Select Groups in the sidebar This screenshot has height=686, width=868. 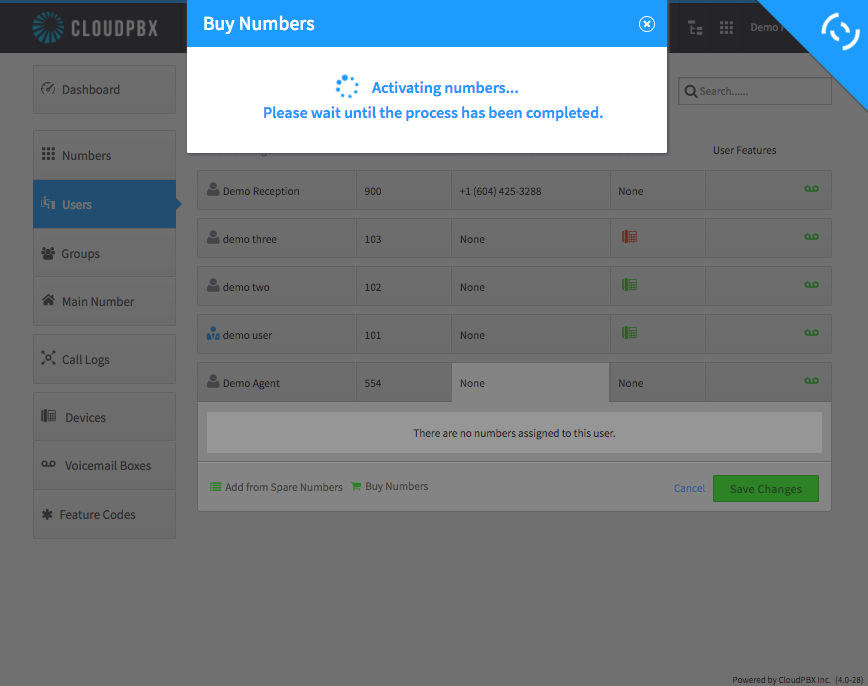(105, 253)
